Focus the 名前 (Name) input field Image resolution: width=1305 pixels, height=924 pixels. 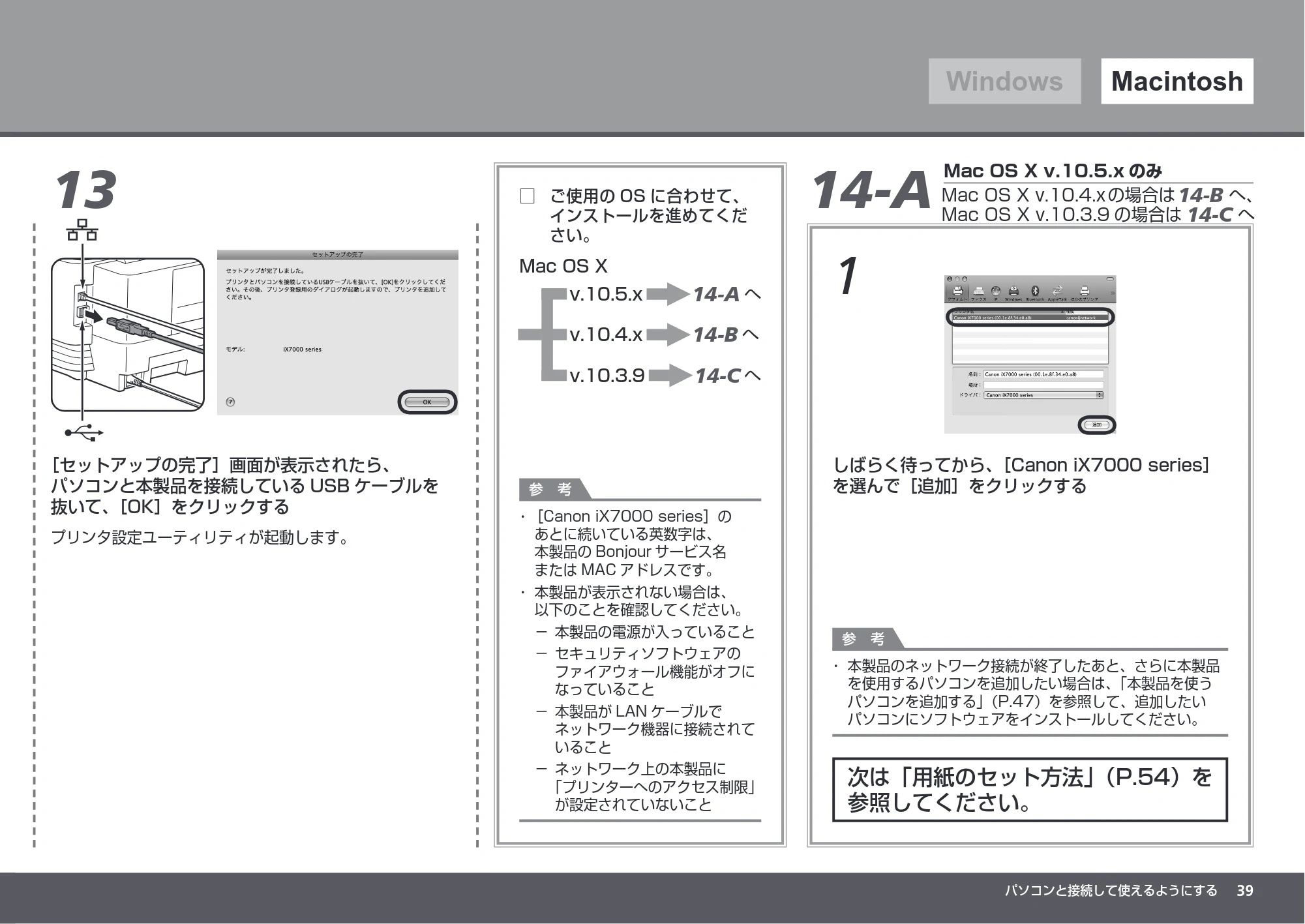point(1043,374)
